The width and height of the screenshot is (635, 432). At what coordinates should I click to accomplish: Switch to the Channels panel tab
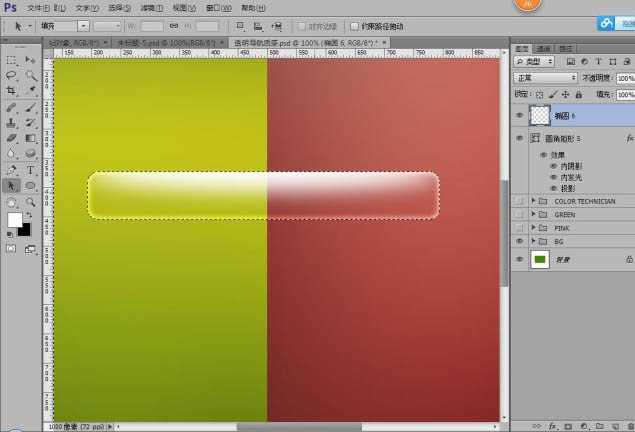tap(543, 49)
